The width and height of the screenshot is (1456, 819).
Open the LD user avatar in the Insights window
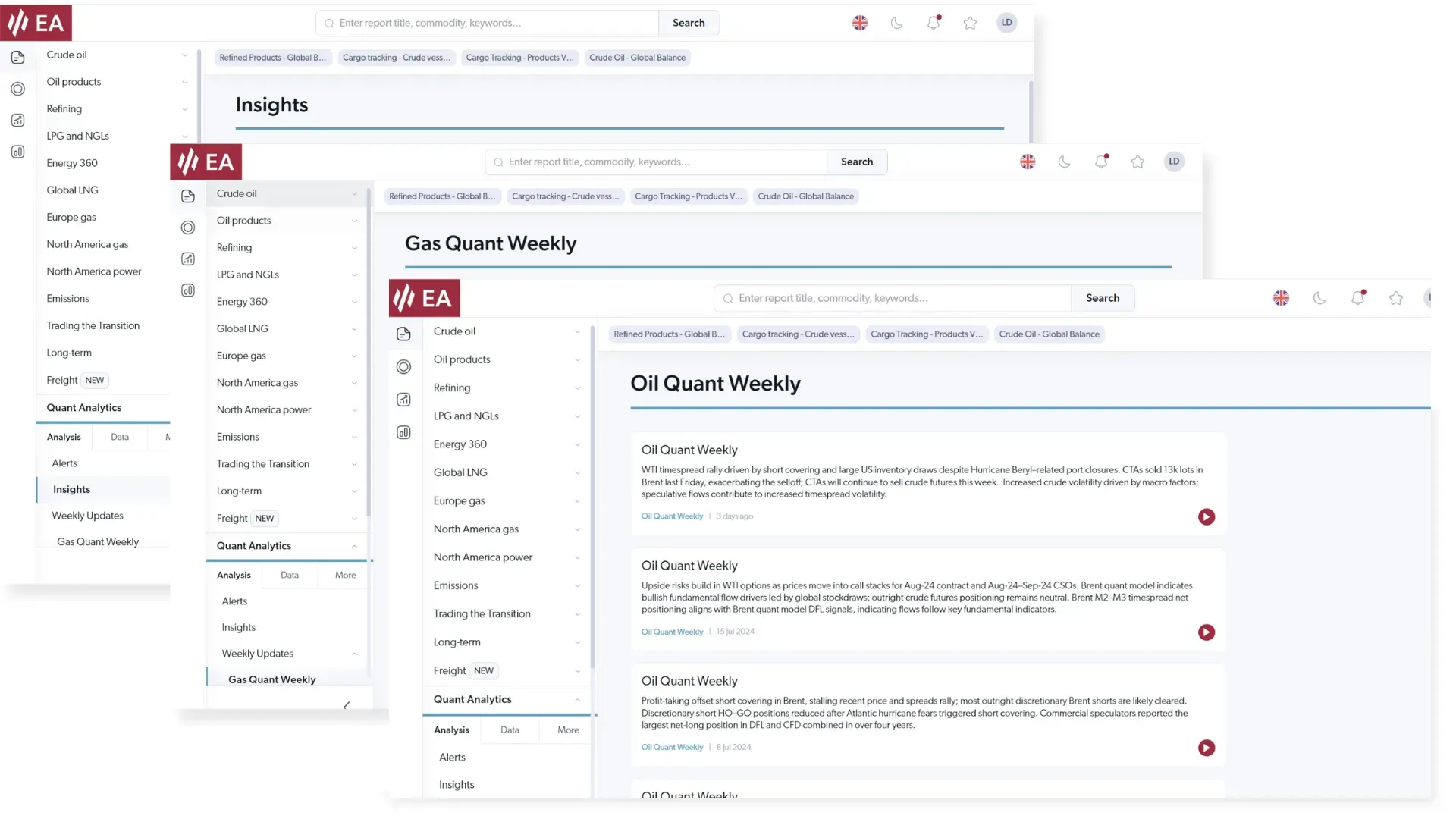click(x=1006, y=23)
